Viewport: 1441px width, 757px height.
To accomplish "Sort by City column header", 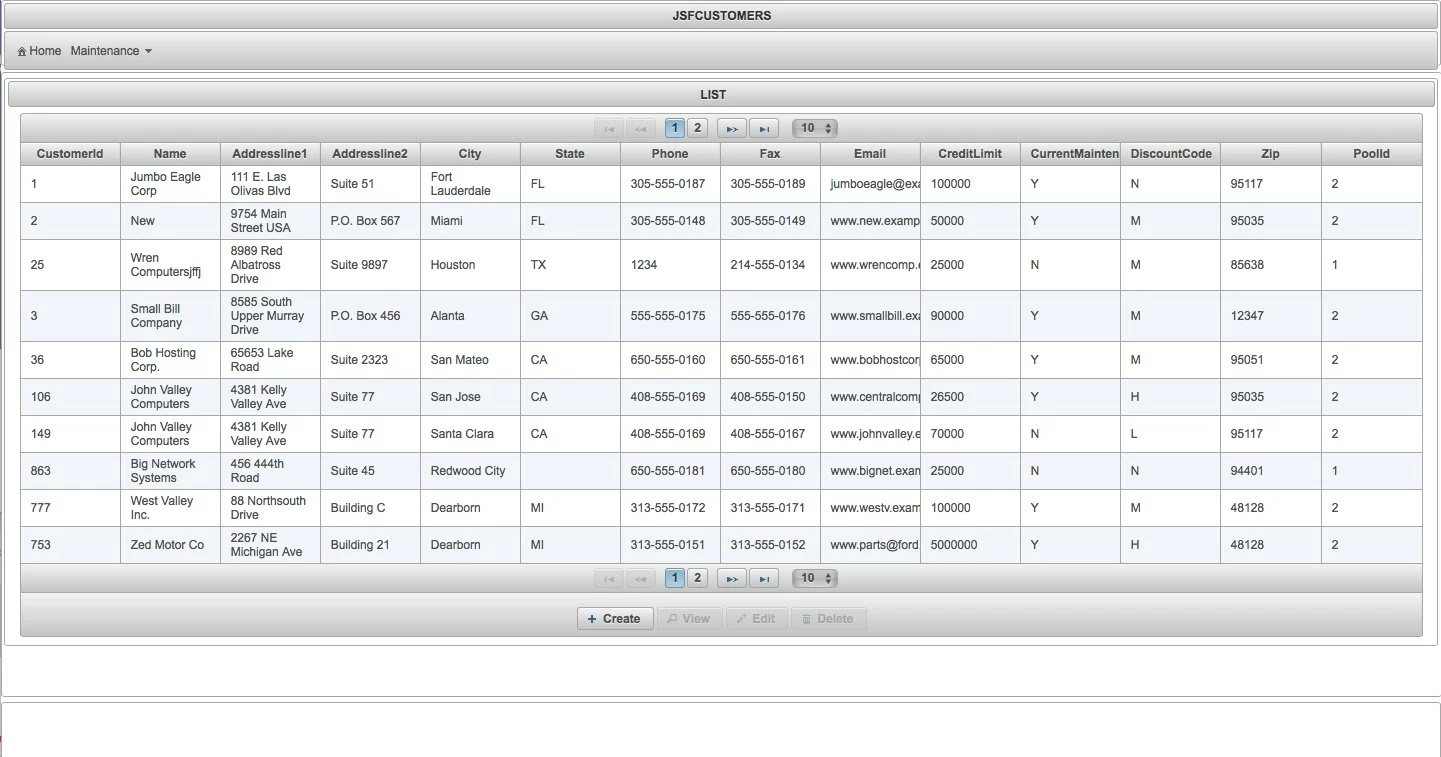I will click(470, 154).
